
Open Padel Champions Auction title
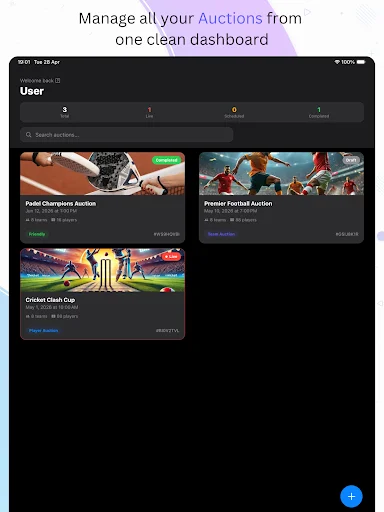pyautogui.click(x=61, y=203)
